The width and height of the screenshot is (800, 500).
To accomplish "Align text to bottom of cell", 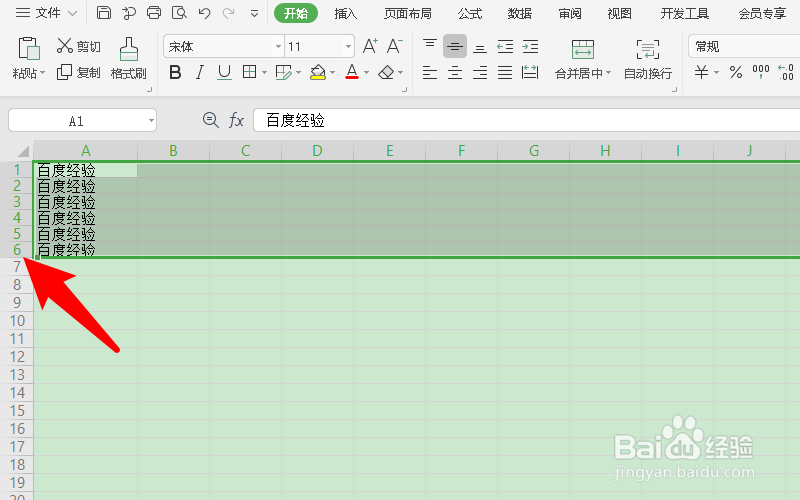I will 480,47.
